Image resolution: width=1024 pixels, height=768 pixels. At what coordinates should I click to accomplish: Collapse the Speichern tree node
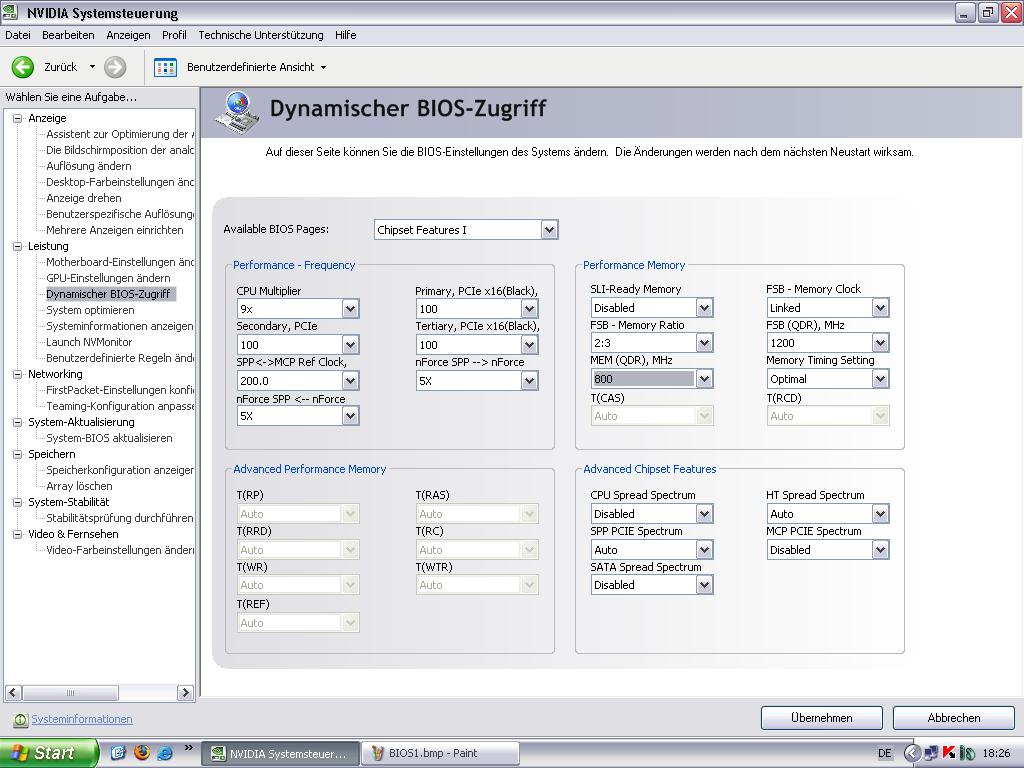click(18, 455)
